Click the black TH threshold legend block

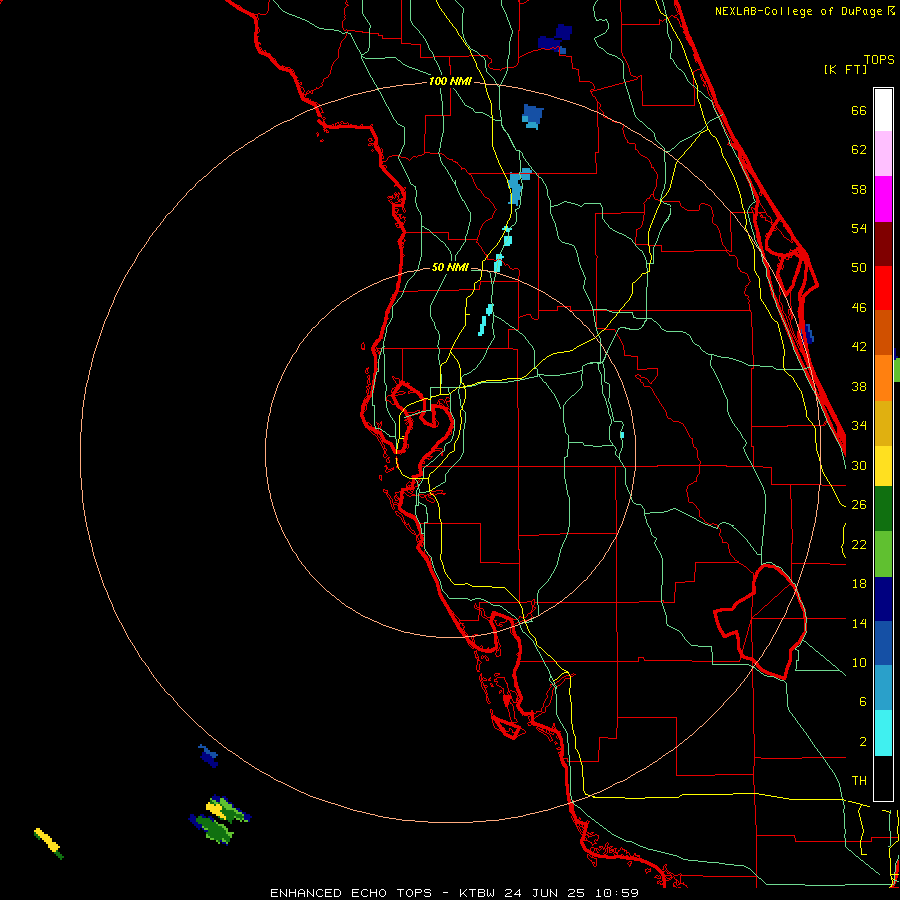pyautogui.click(x=883, y=778)
